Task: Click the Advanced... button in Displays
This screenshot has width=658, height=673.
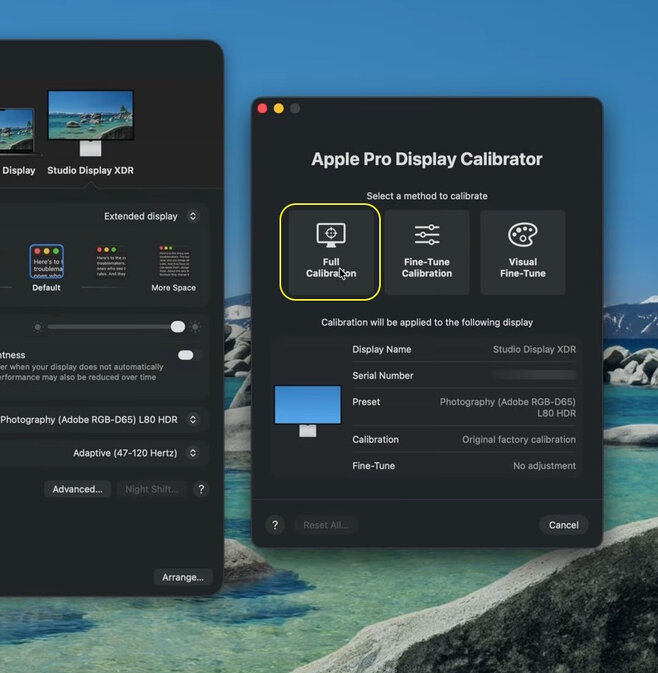Action: click(x=77, y=489)
